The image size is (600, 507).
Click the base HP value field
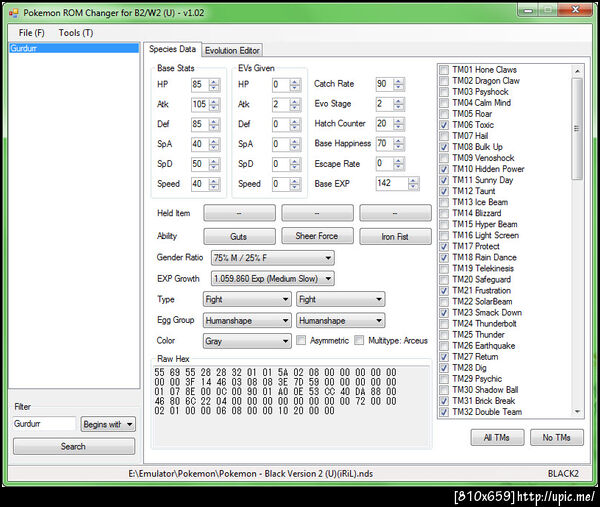click(x=200, y=84)
